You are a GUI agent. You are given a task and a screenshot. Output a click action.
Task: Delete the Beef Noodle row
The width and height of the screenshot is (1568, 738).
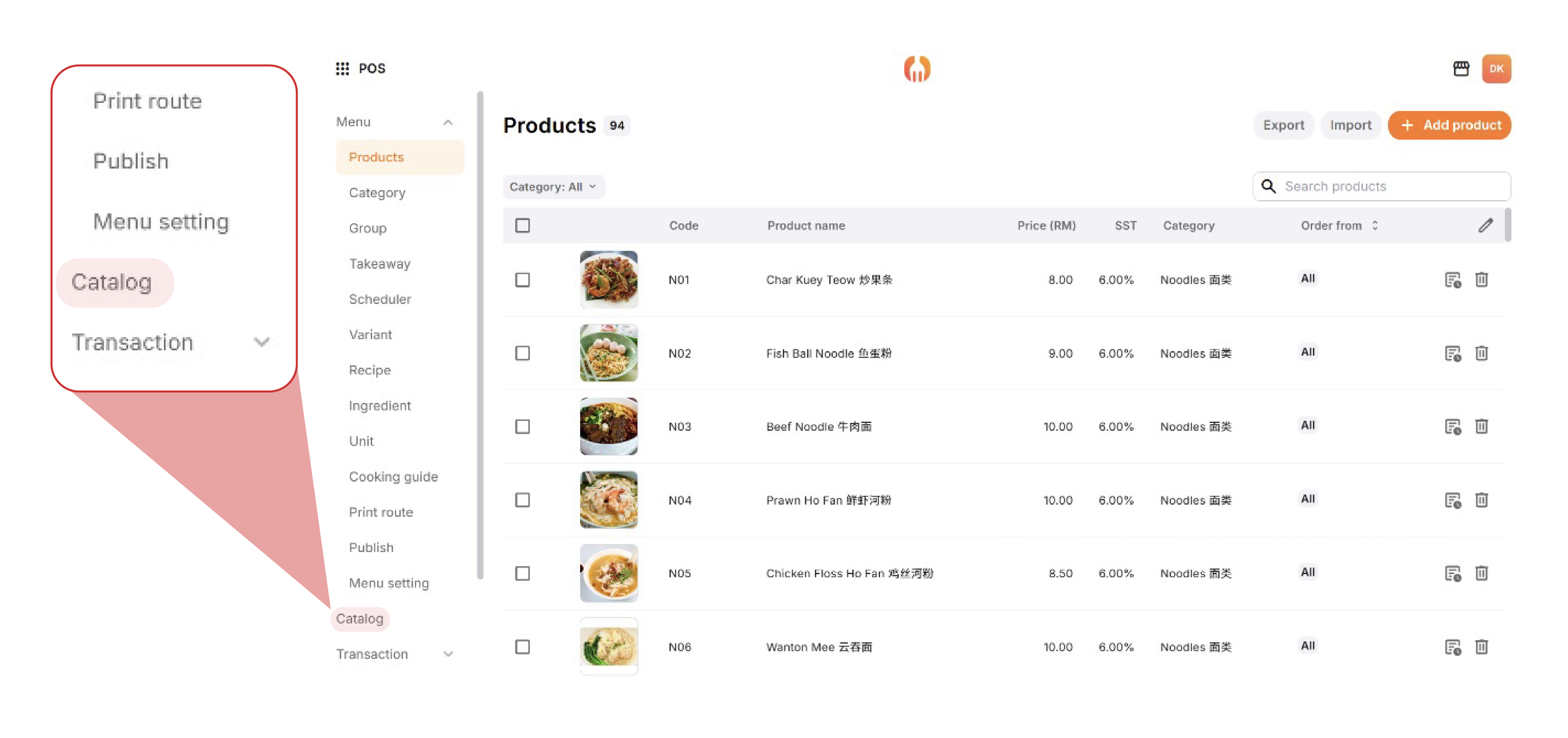click(x=1481, y=427)
